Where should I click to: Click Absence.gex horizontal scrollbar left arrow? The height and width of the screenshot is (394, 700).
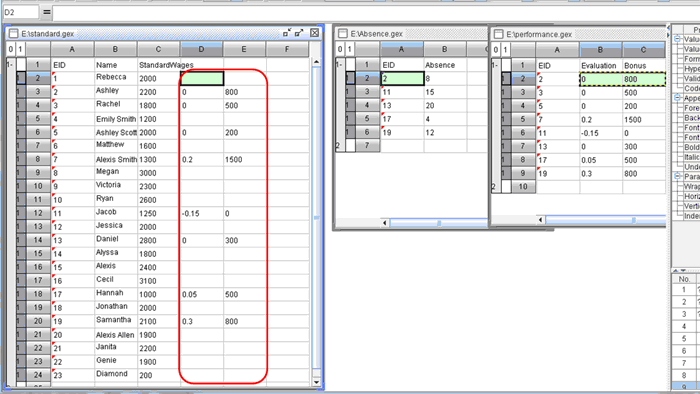pos(385,222)
